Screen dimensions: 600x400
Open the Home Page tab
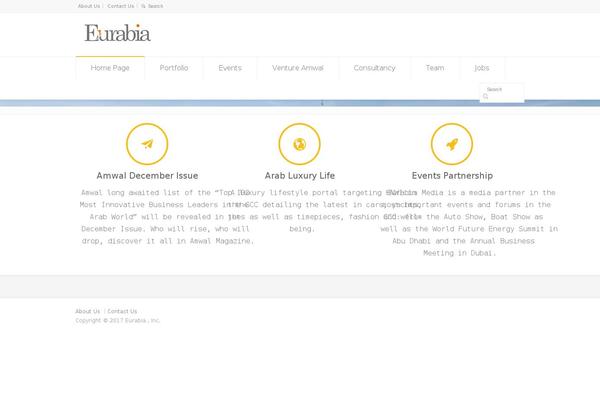110,68
